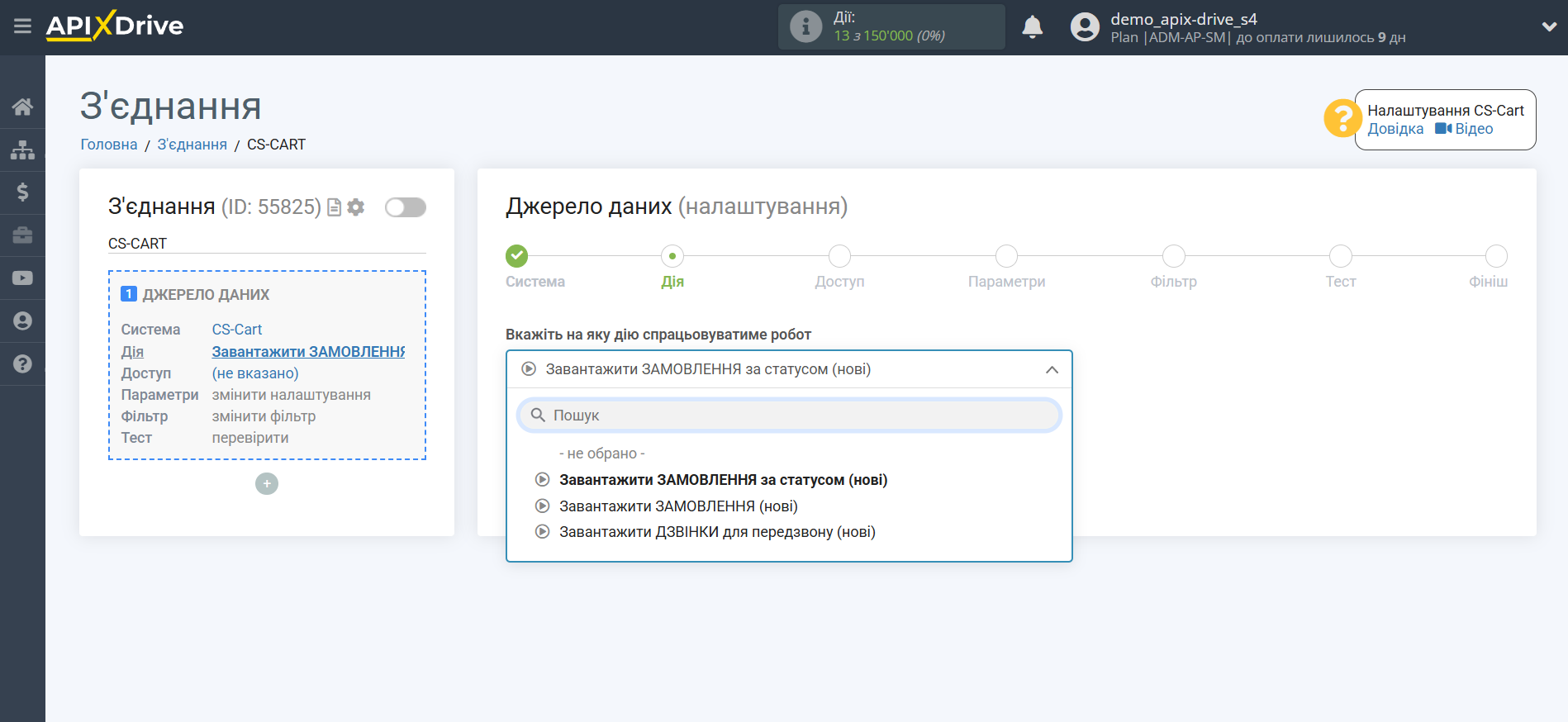
Task: Click the Пошук search field
Action: 789,415
